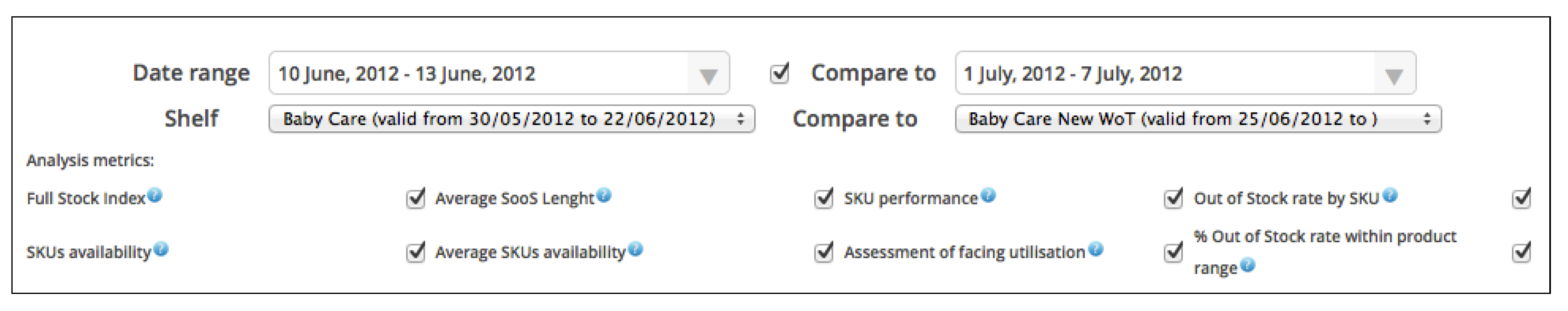Click info icon for Assessment of facing utilisation
Image resolution: width=1568 pixels, height=311 pixels.
pos(1096,250)
